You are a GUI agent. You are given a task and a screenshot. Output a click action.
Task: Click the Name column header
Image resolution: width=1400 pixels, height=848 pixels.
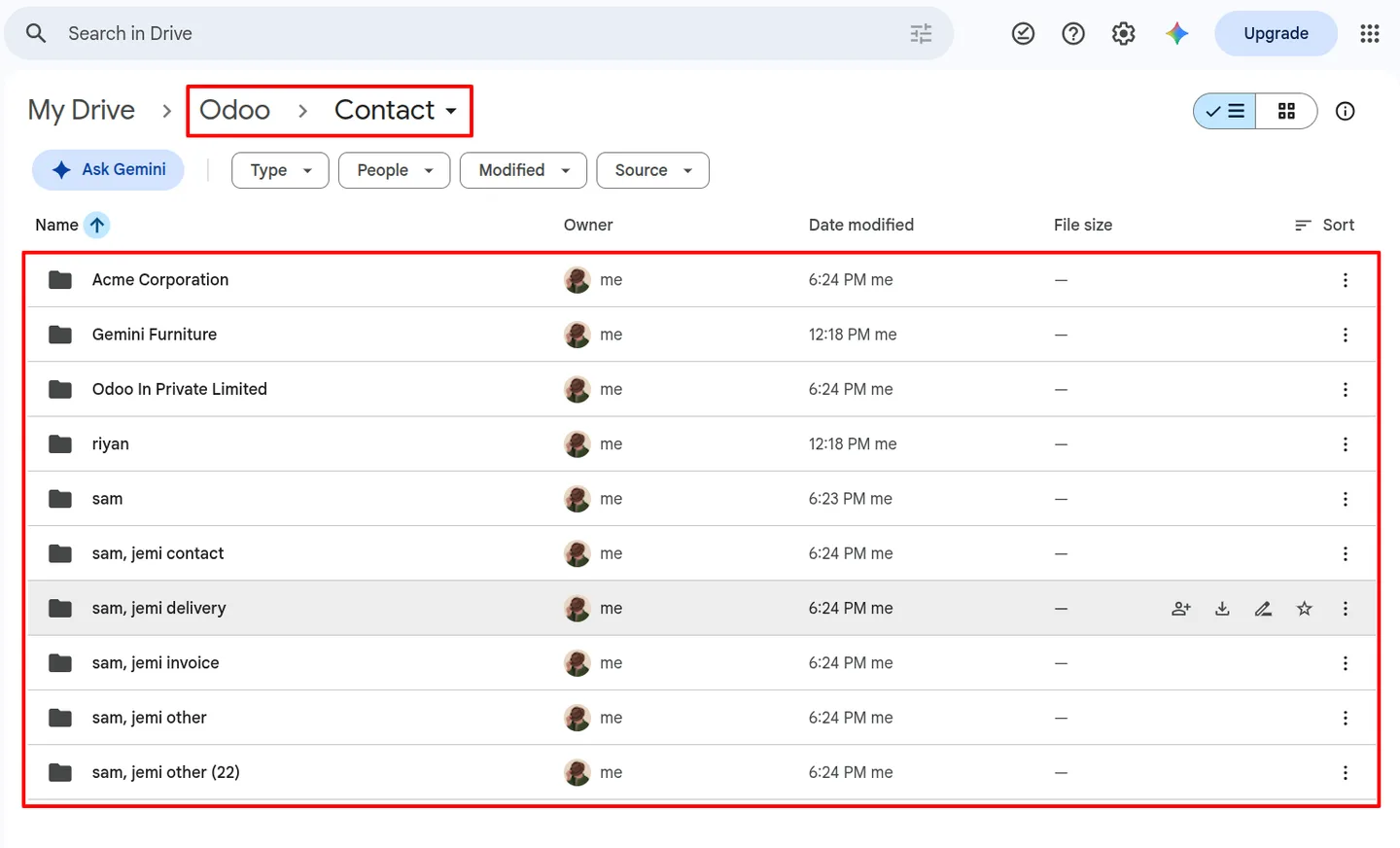pyautogui.click(x=56, y=226)
